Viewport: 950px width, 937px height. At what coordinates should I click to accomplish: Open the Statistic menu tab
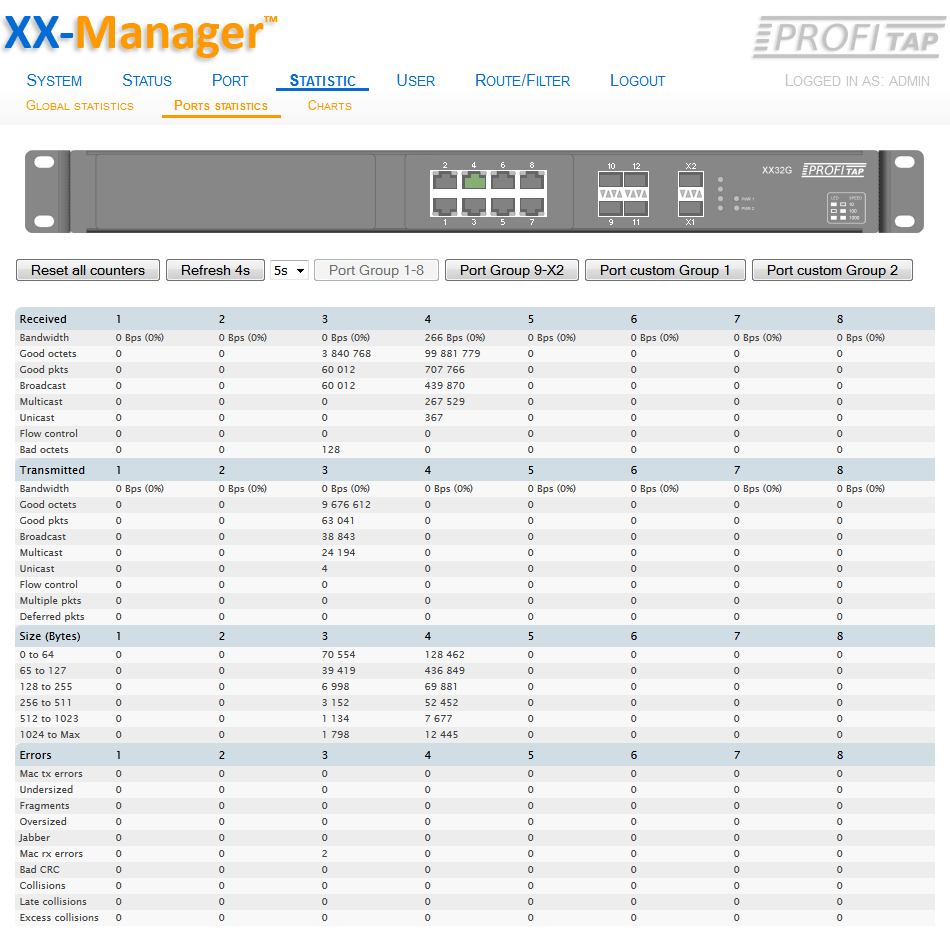click(x=322, y=81)
